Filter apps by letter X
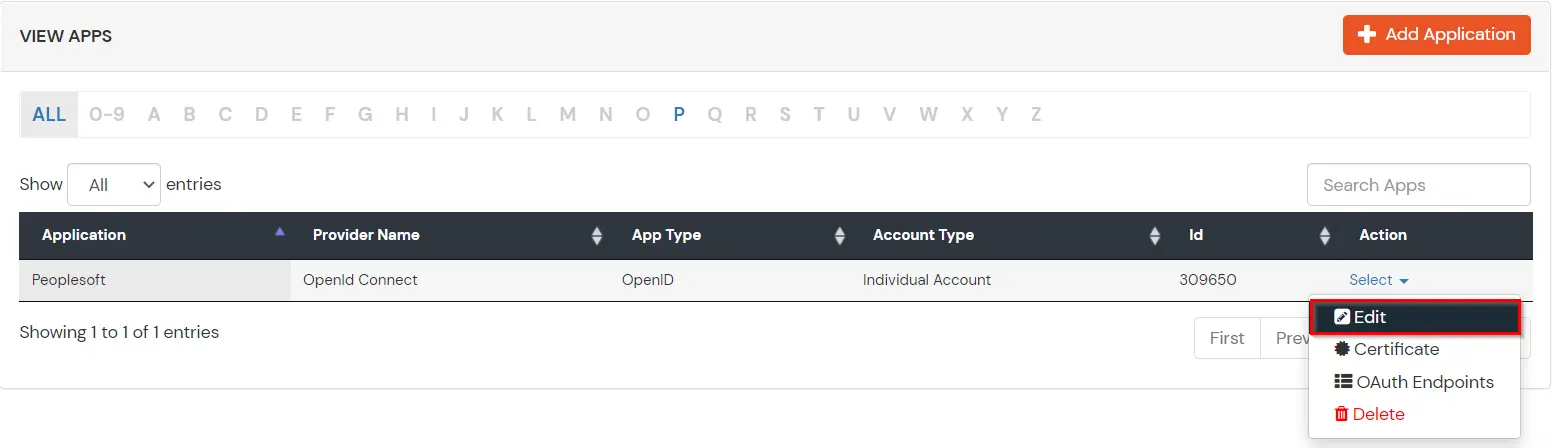The image size is (1552, 448). (967, 114)
